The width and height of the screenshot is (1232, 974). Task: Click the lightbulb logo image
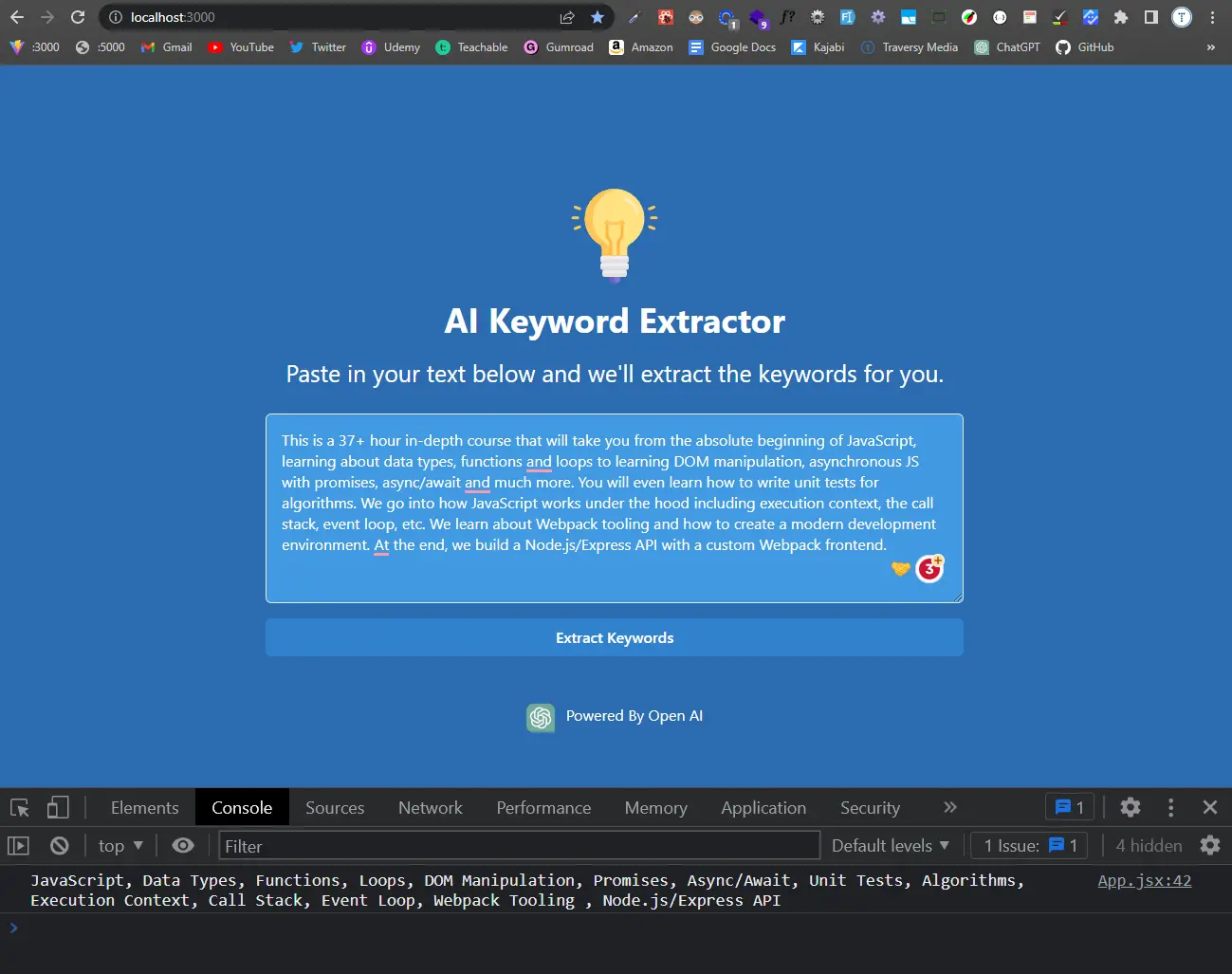(x=615, y=235)
